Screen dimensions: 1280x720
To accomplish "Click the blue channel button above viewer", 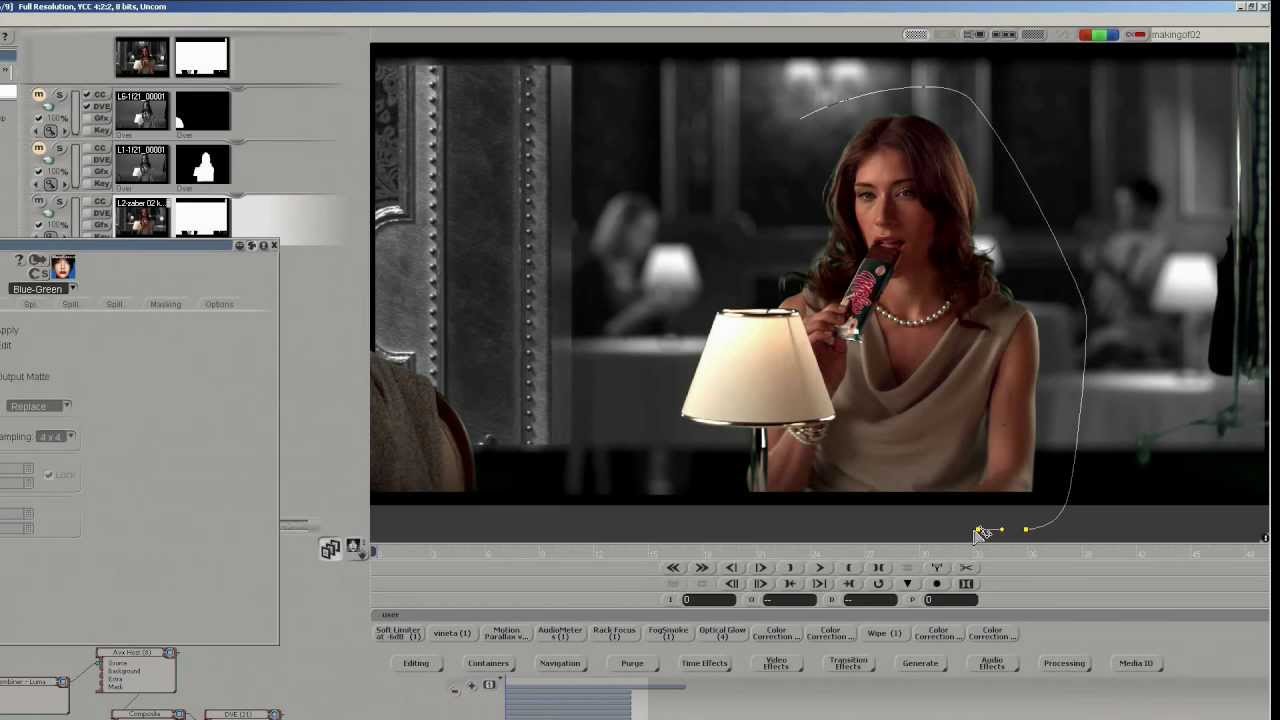I will (x=1111, y=35).
